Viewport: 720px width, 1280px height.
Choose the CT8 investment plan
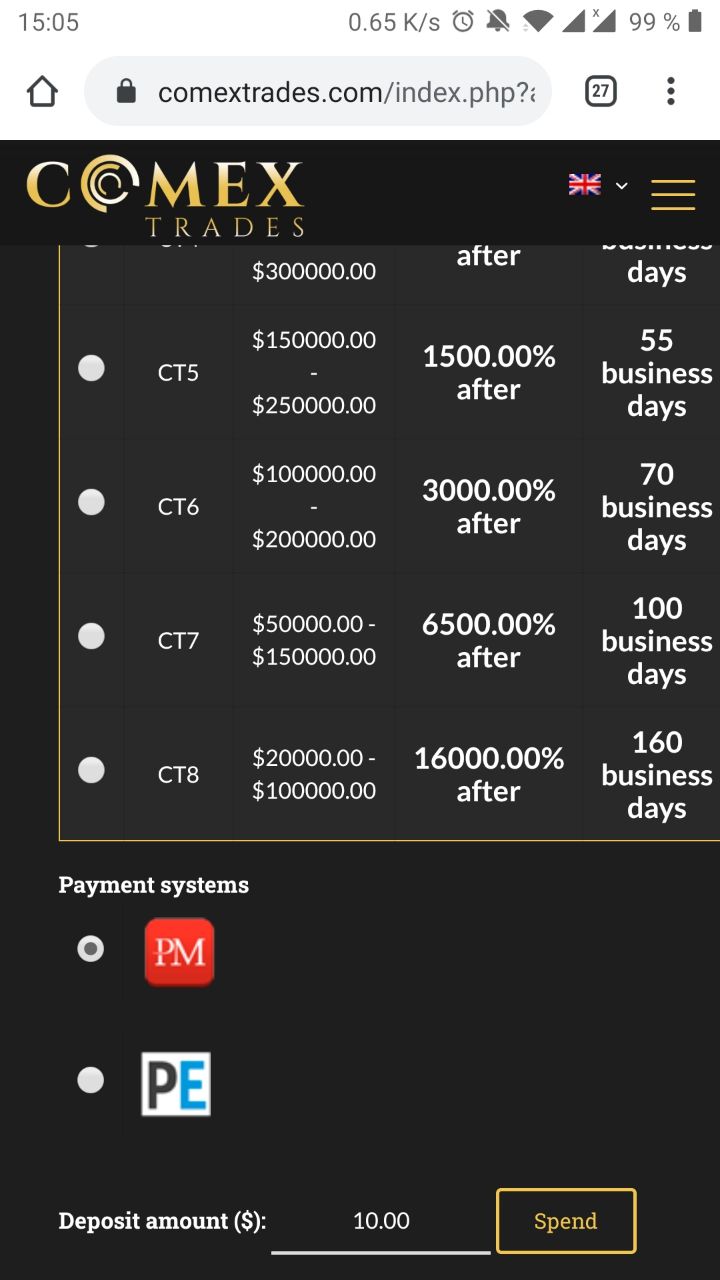[x=91, y=770]
